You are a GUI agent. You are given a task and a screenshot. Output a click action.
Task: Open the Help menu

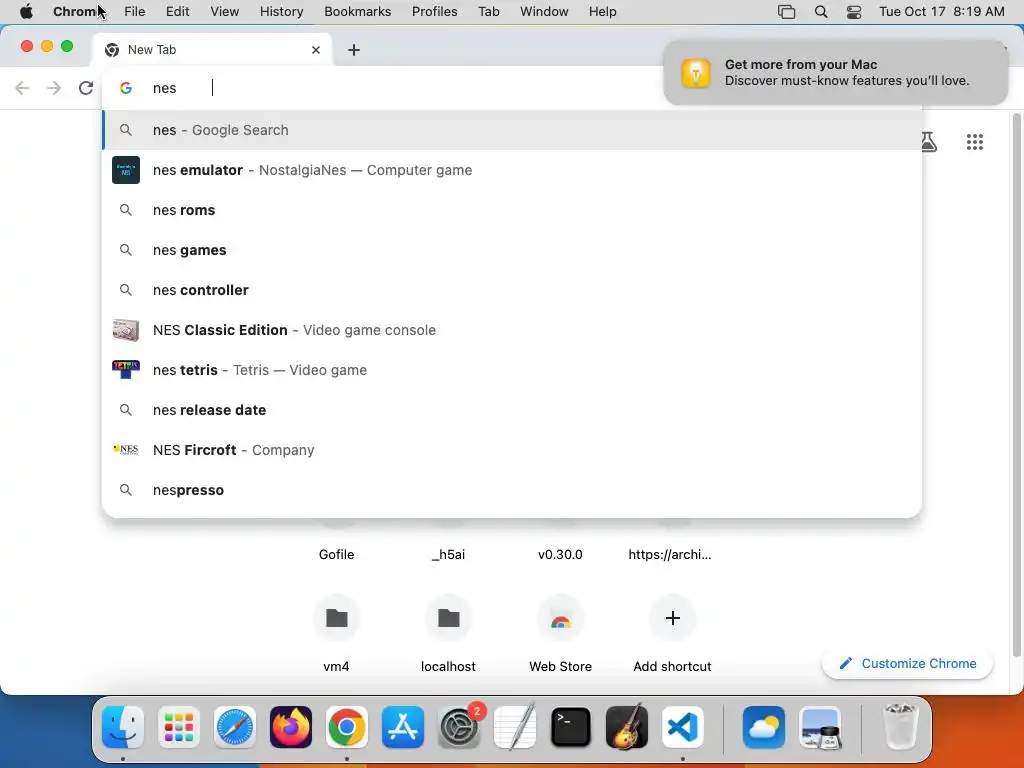coord(602,12)
